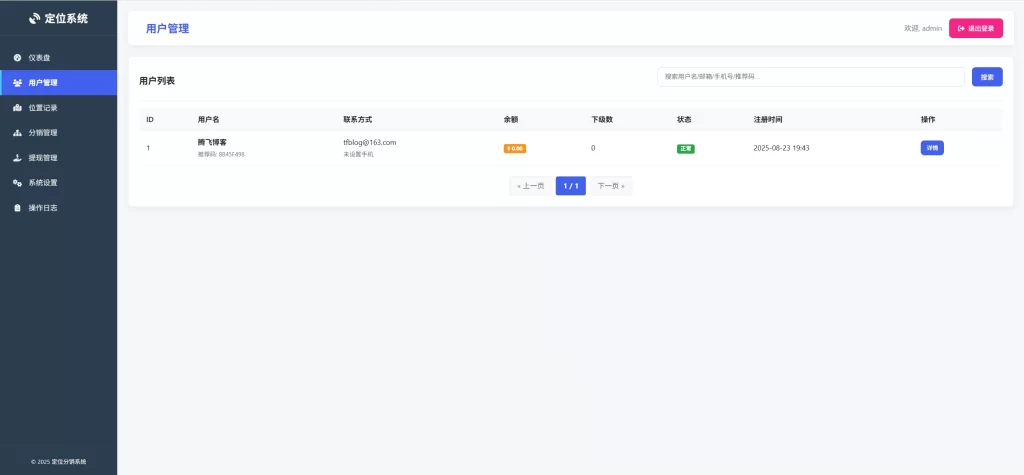Click the 操作日志 clipboard icon
The height and width of the screenshot is (475, 1024).
tap(18, 208)
